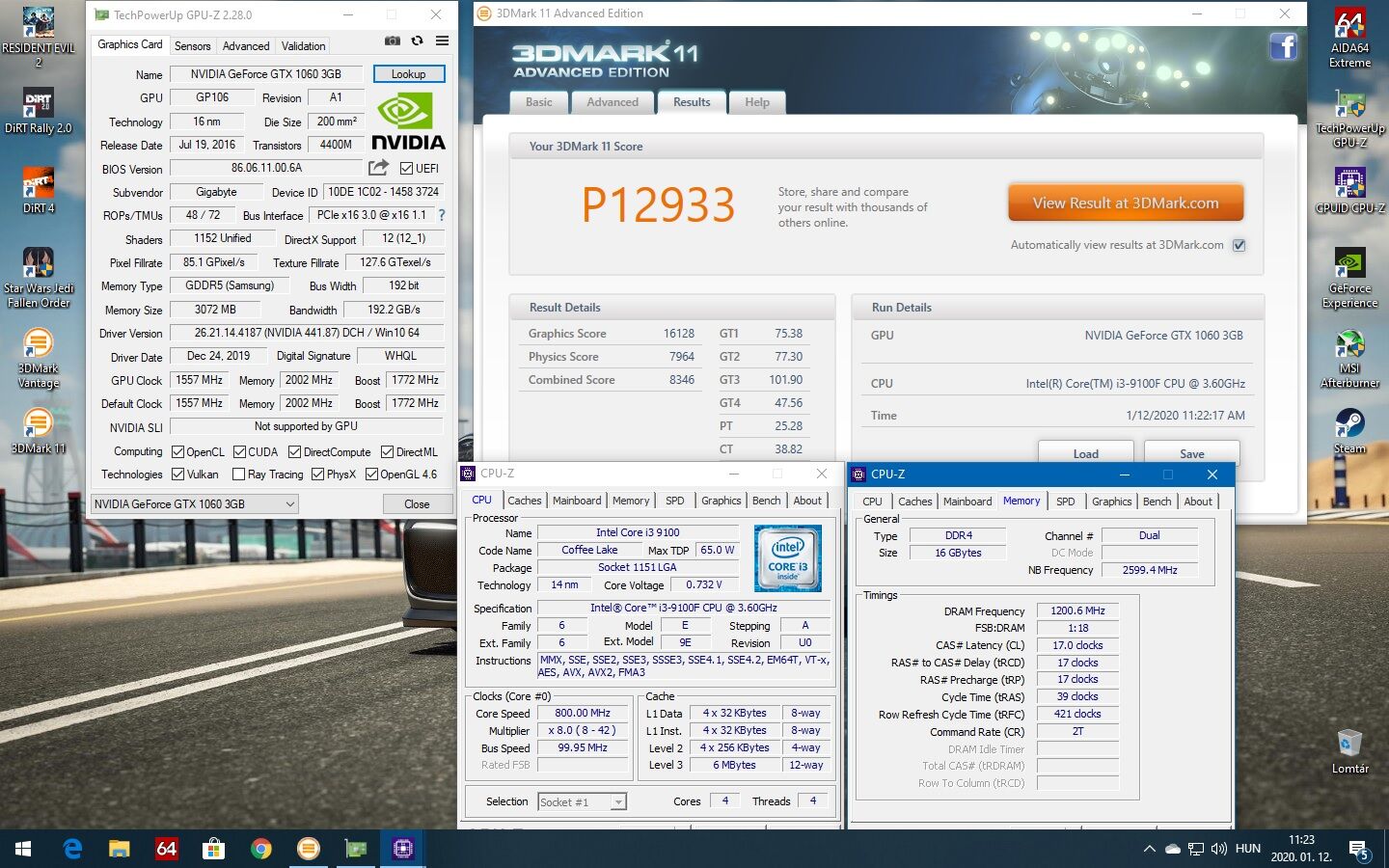Open DiRT 4 desktop shortcut
This screenshot has height=868, width=1389.
(x=39, y=190)
